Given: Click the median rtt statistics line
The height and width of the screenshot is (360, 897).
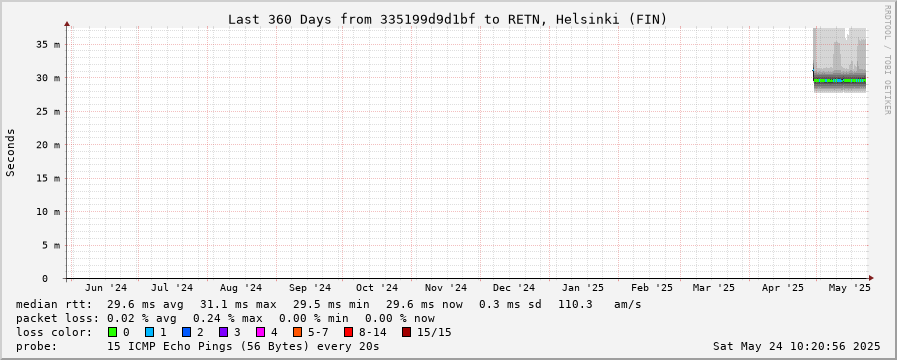Looking at the screenshot, I should [x=328, y=304].
